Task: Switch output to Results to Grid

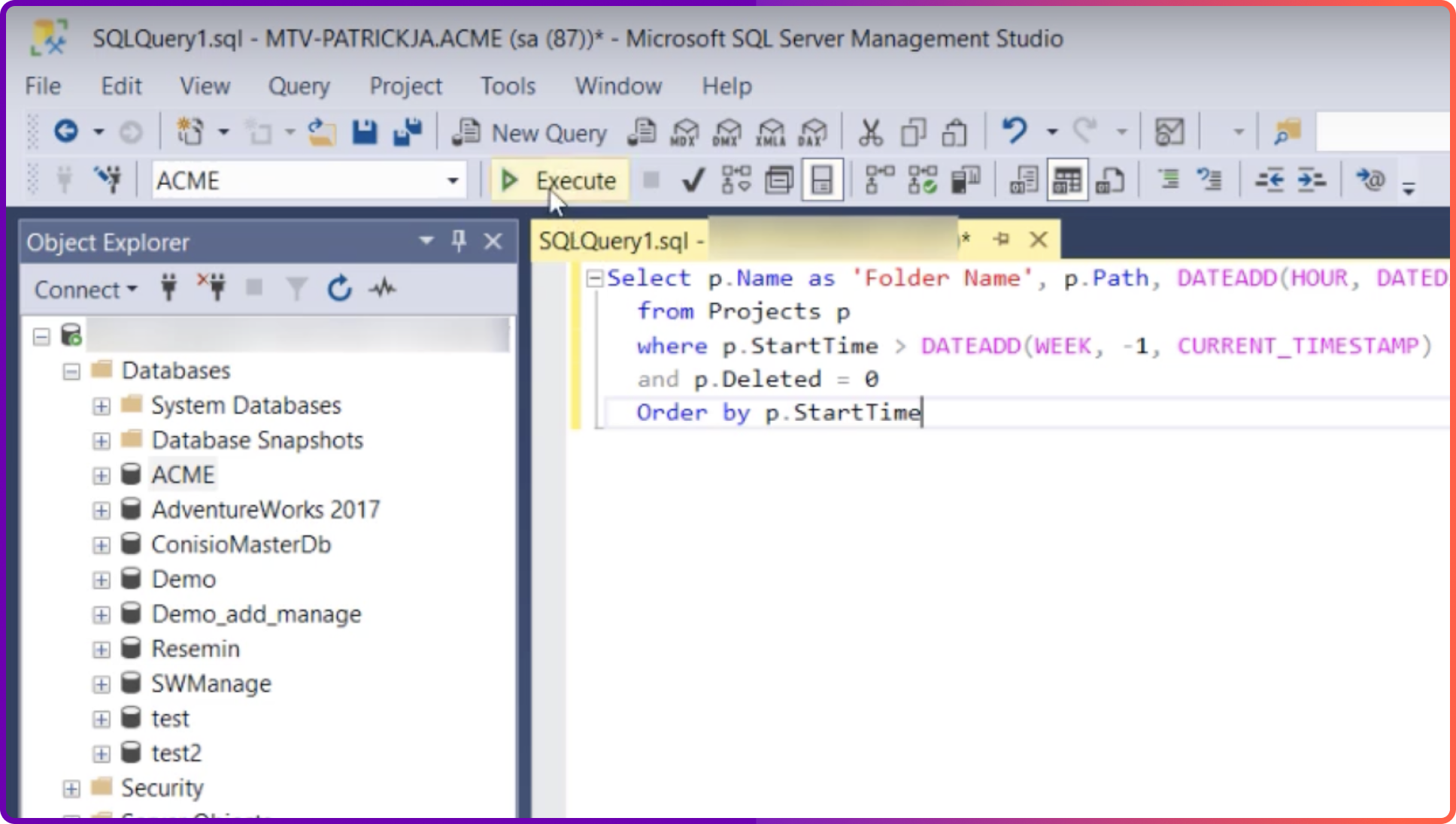Action: [1066, 180]
